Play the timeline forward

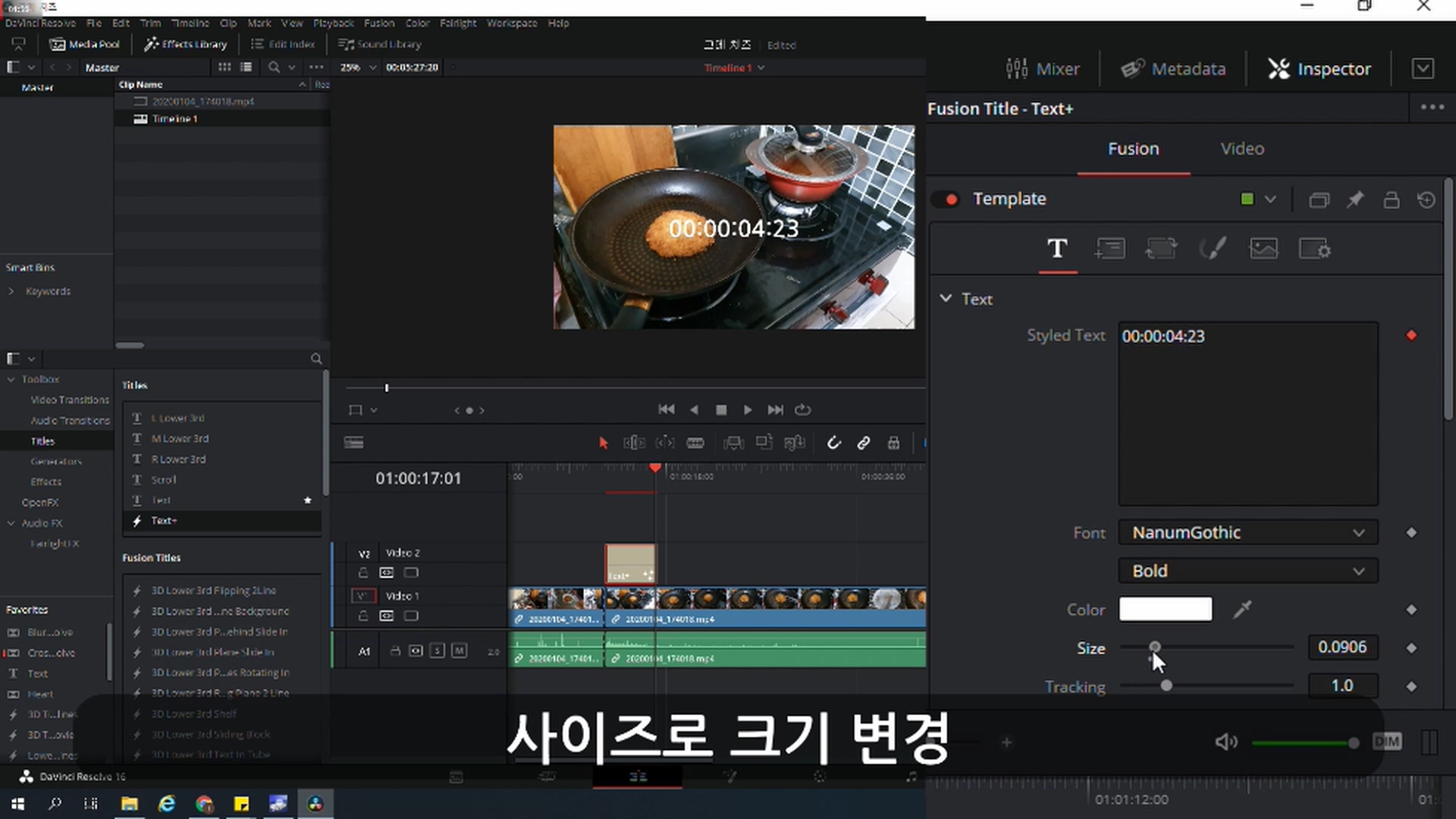click(748, 409)
